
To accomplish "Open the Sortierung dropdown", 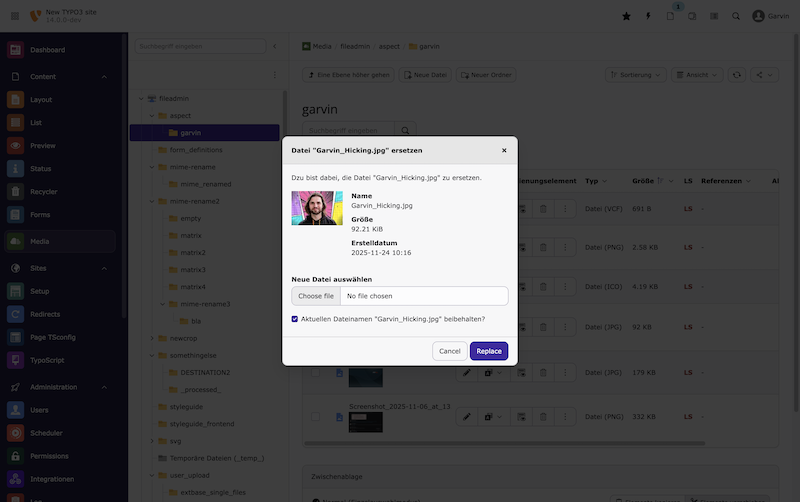I will [636, 74].
